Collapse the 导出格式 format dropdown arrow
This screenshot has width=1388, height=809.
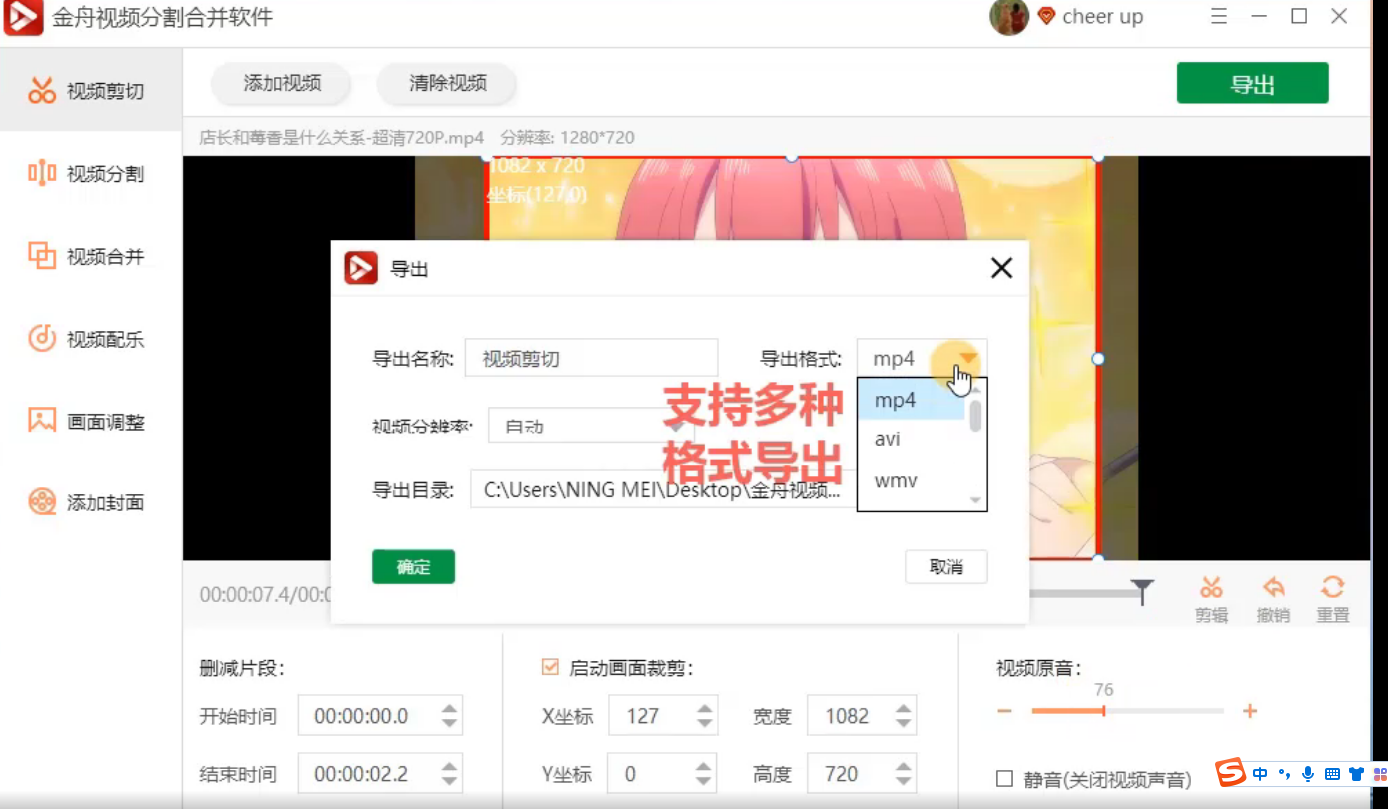tap(967, 358)
